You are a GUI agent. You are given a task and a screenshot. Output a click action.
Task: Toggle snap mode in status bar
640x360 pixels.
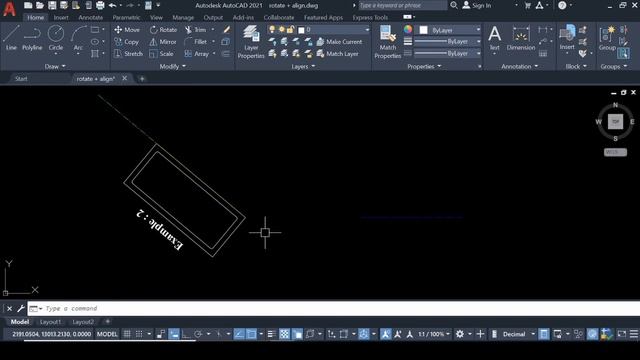[139, 334]
